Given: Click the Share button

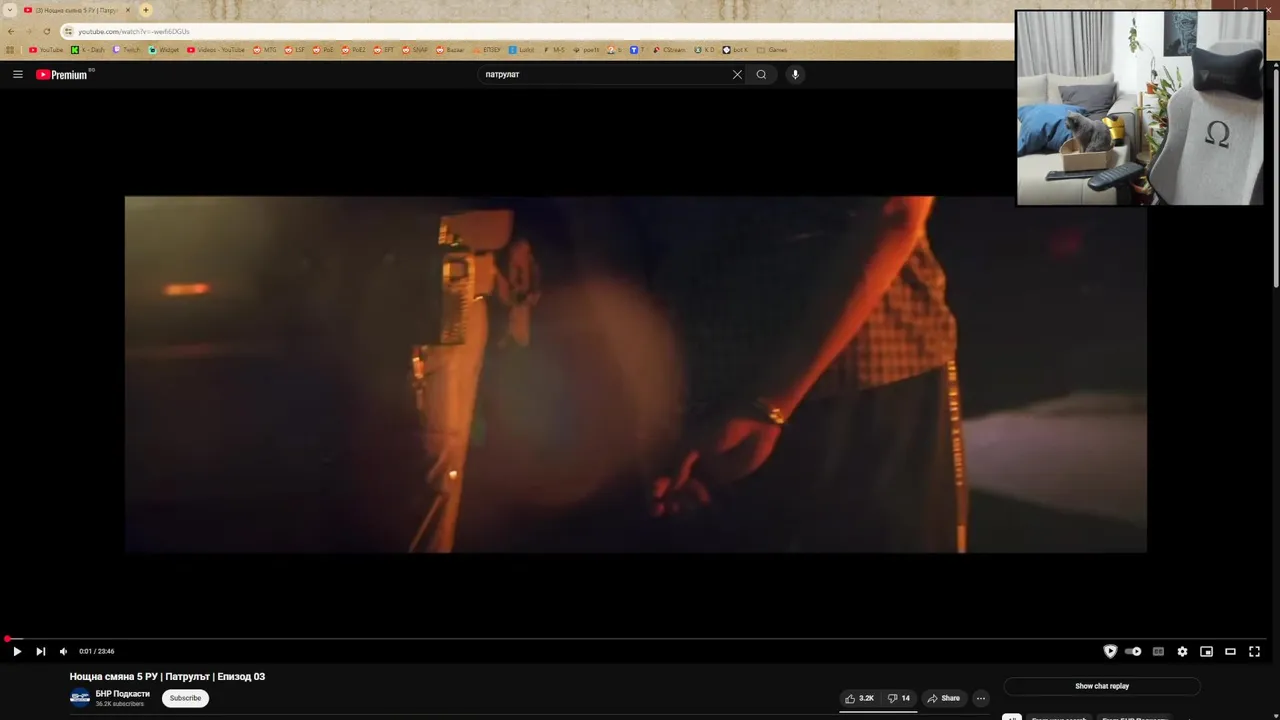Looking at the screenshot, I should (x=943, y=698).
